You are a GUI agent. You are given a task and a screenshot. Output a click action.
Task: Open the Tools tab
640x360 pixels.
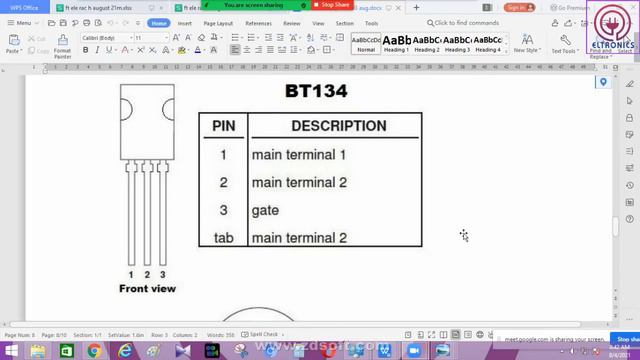click(371, 23)
